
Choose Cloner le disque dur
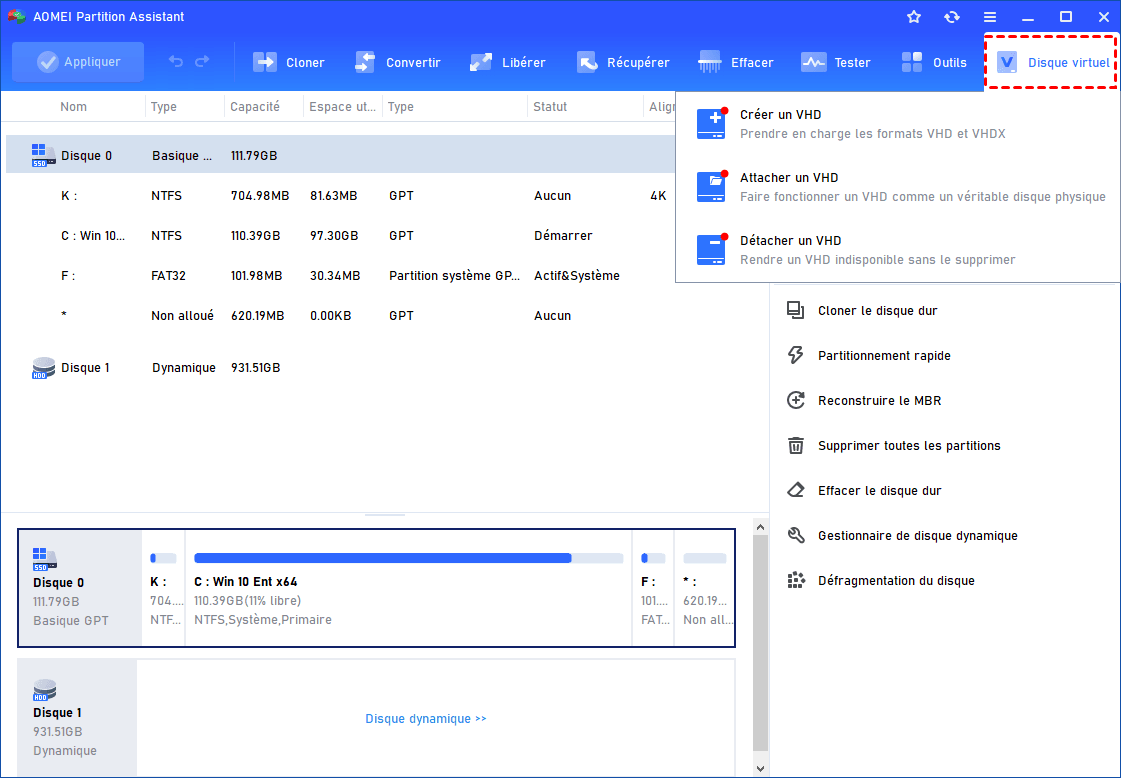[877, 310]
